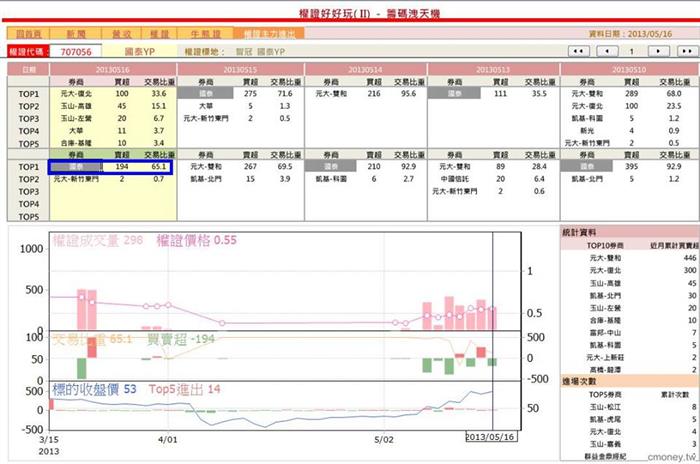700x464 pixels.
Task: Jump to first page with double-left arrow button
Action: click(x=579, y=51)
